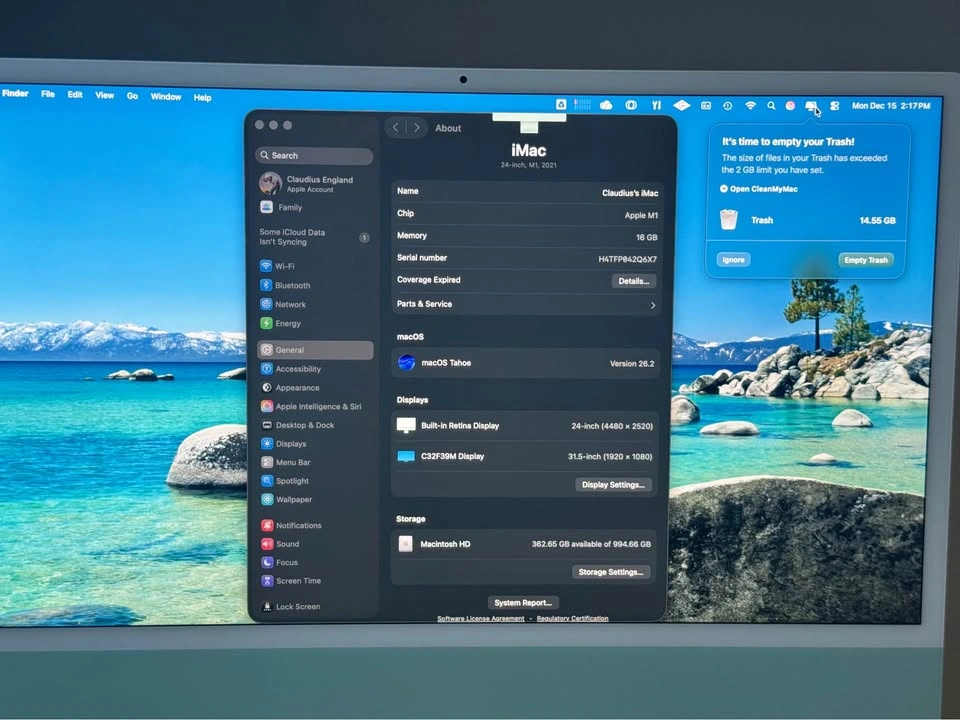Open Family sharing settings
Viewport: 960px width, 720px height.
[282, 208]
